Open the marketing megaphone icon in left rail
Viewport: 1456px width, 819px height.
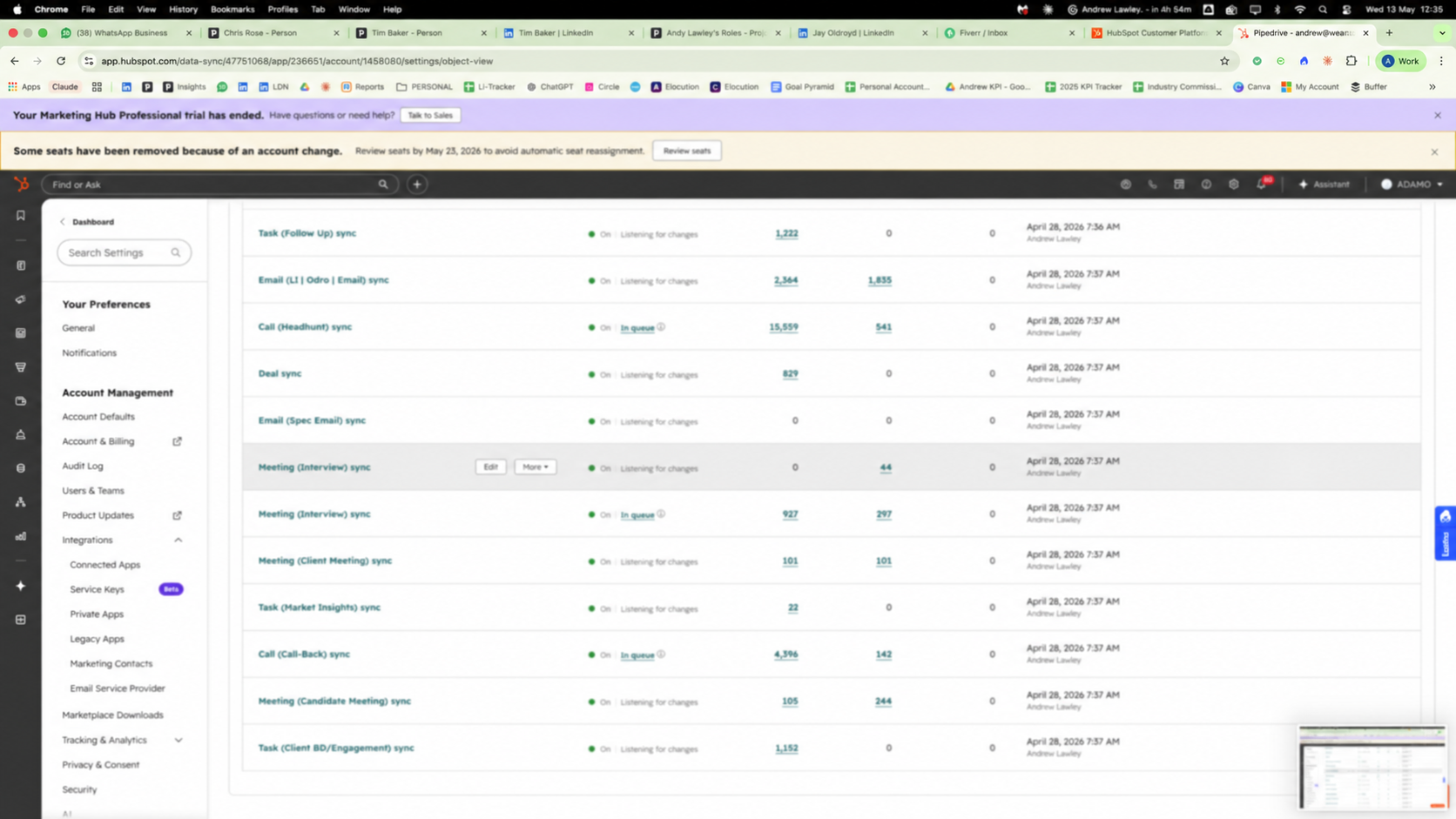tap(21, 299)
